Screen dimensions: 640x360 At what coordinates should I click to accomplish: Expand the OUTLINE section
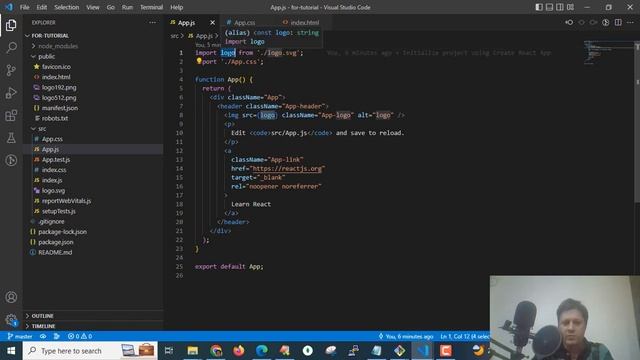(x=93, y=316)
